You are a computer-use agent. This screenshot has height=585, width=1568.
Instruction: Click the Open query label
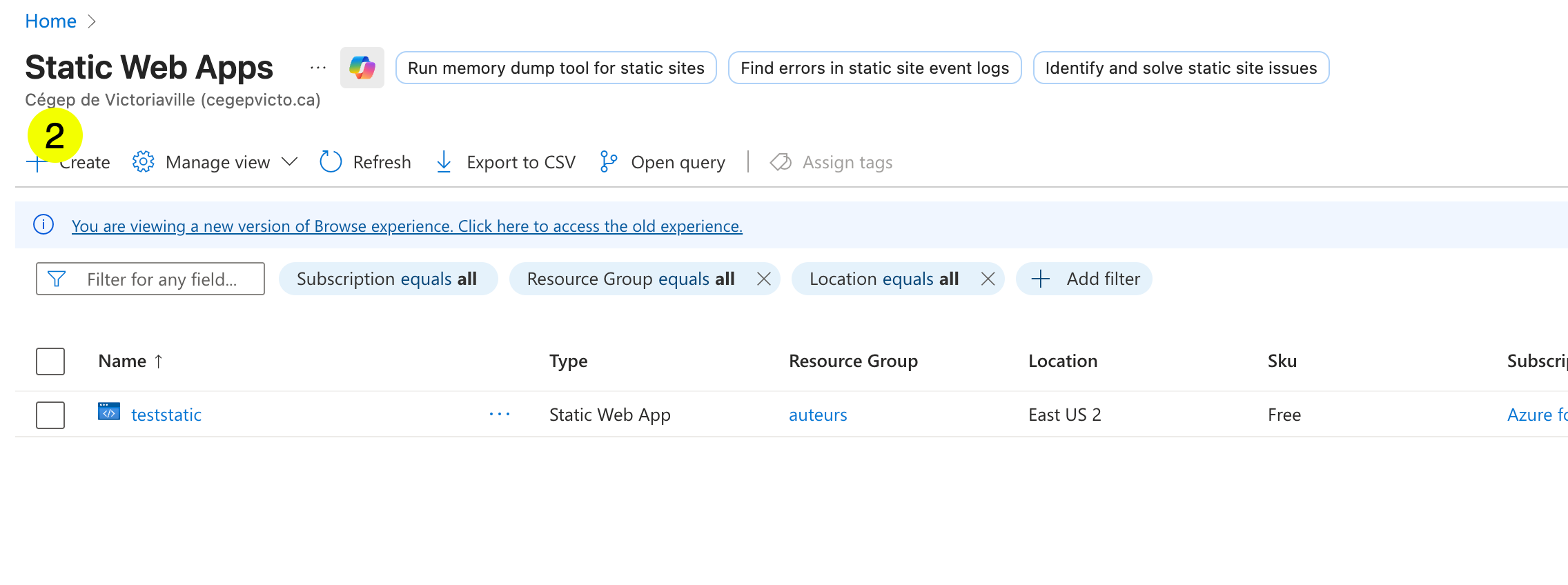(x=678, y=162)
